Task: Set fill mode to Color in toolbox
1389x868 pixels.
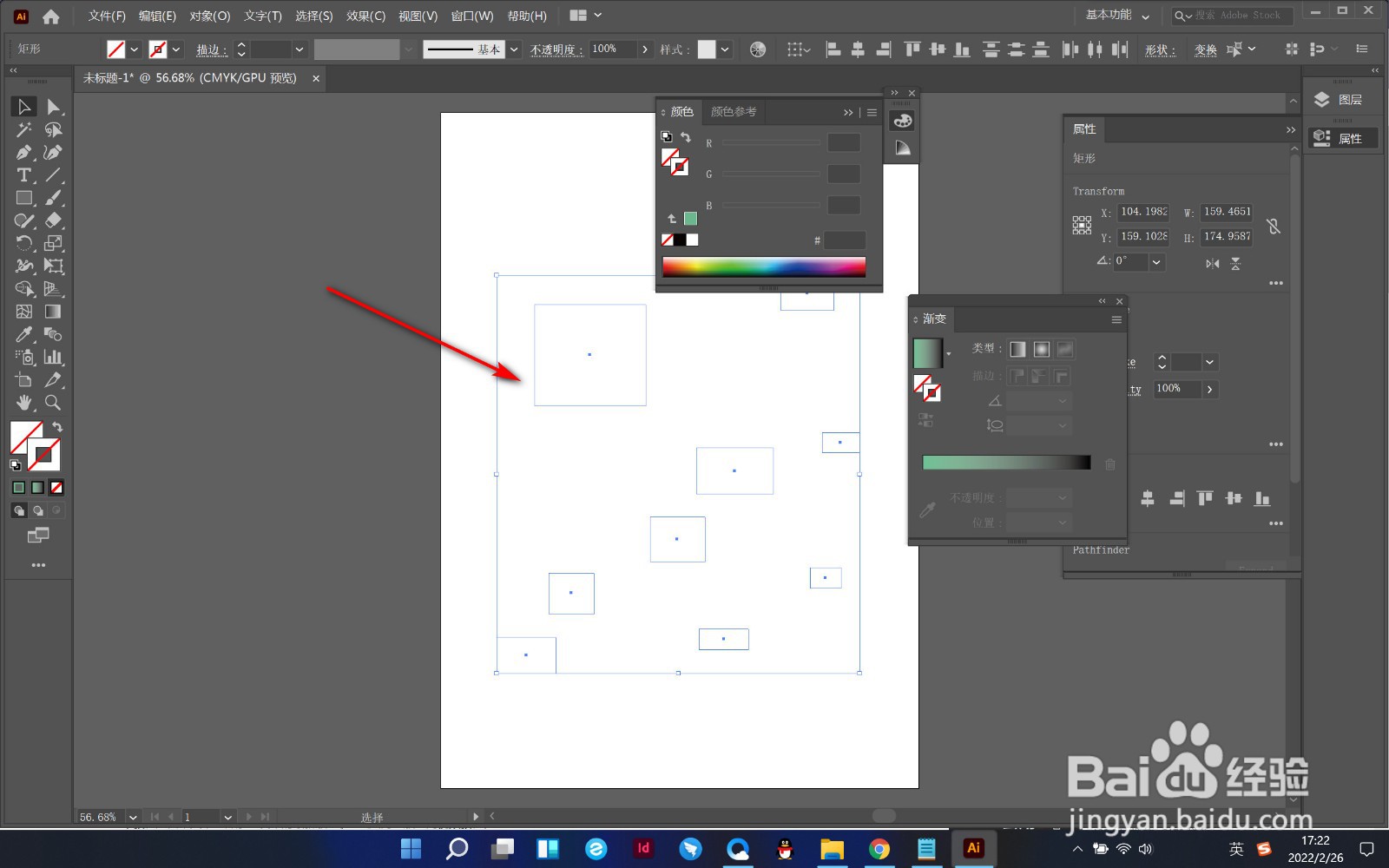Action: click(19, 488)
